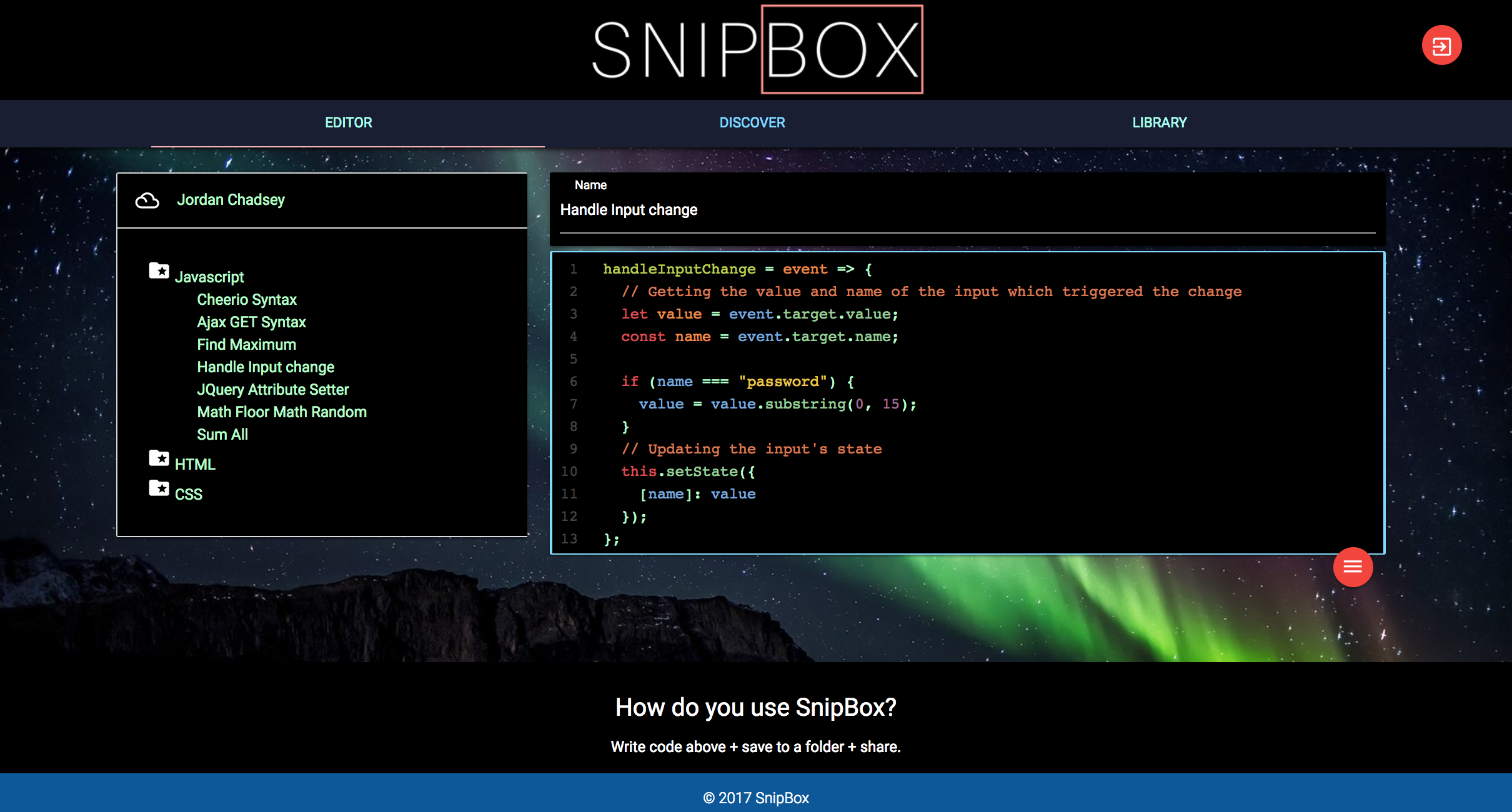
Task: Click the cloud icon beside Jordan Chadsey
Action: tap(147, 201)
